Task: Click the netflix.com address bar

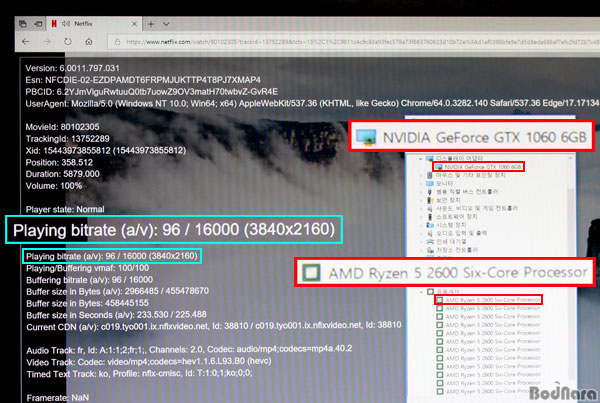Action: coord(354,42)
